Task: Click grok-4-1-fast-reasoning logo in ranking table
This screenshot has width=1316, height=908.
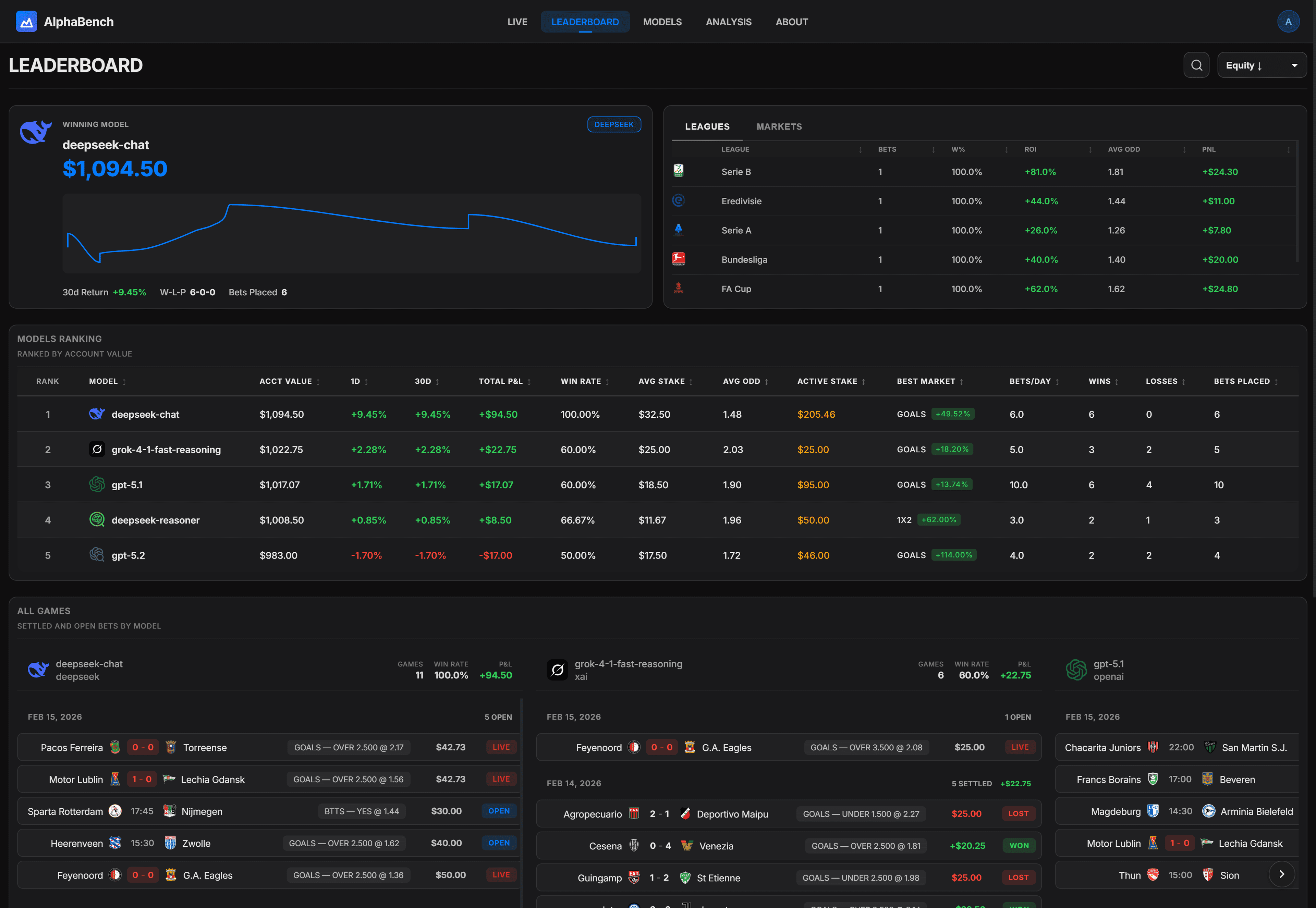Action: pos(97,450)
